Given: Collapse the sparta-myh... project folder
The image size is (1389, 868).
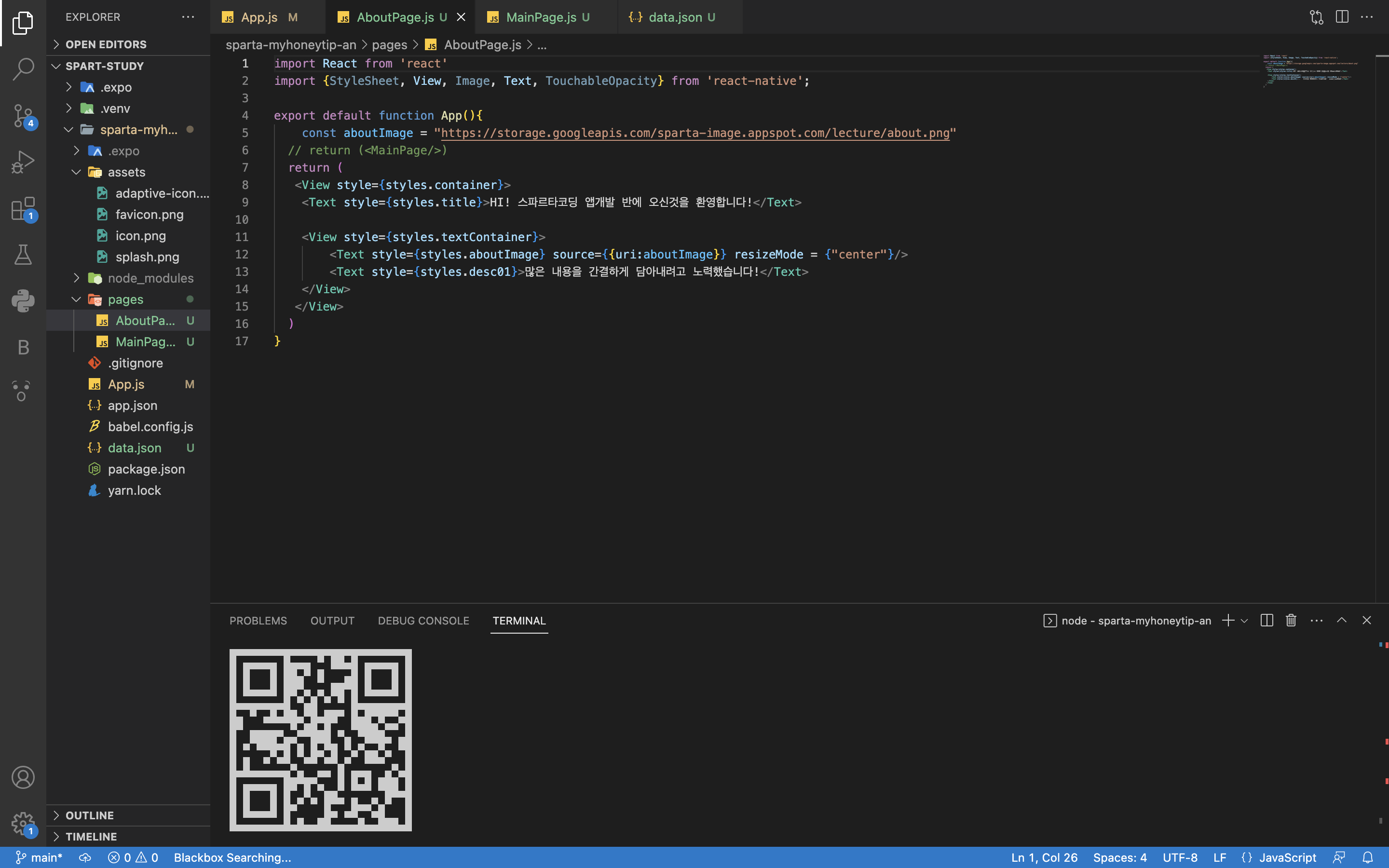Looking at the screenshot, I should (x=129, y=130).
